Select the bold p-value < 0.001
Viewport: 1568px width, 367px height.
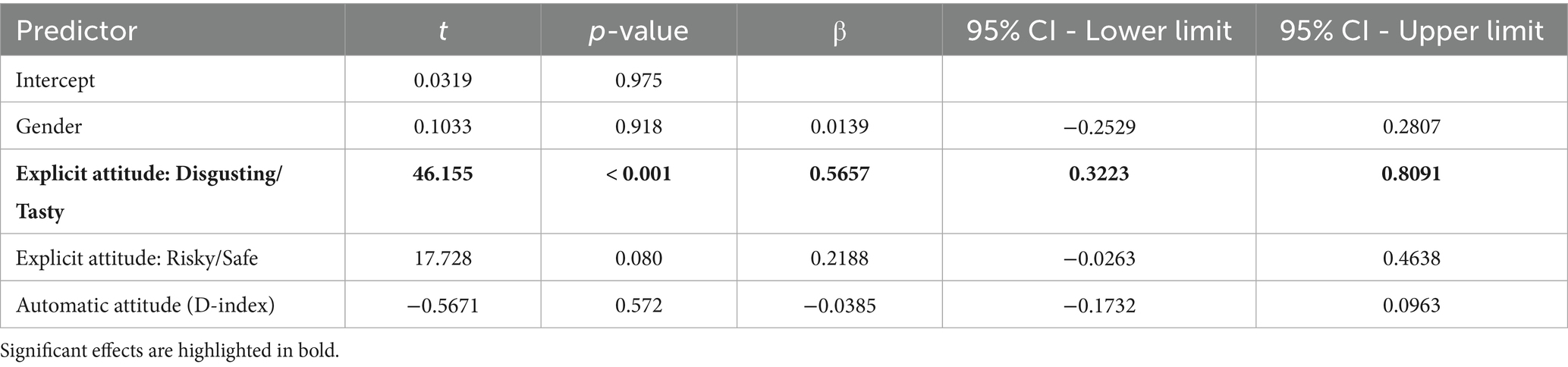pyautogui.click(x=639, y=174)
